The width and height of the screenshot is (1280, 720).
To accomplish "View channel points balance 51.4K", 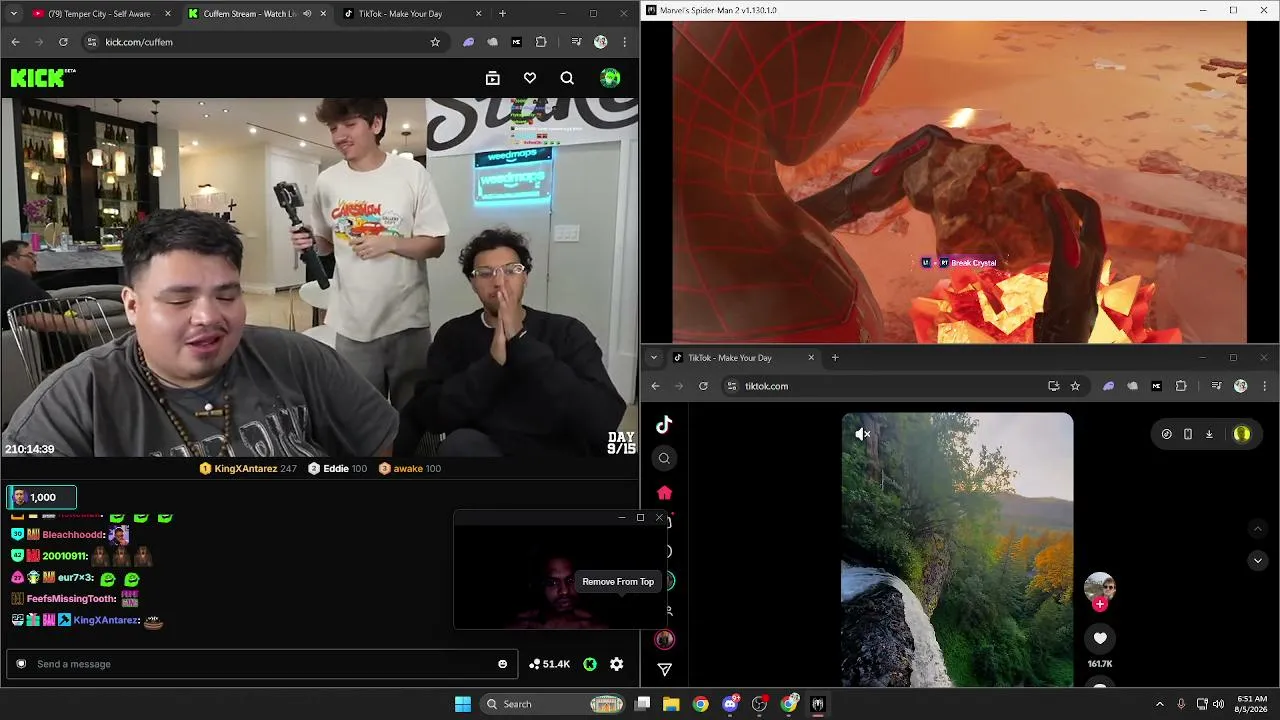I will (x=549, y=664).
